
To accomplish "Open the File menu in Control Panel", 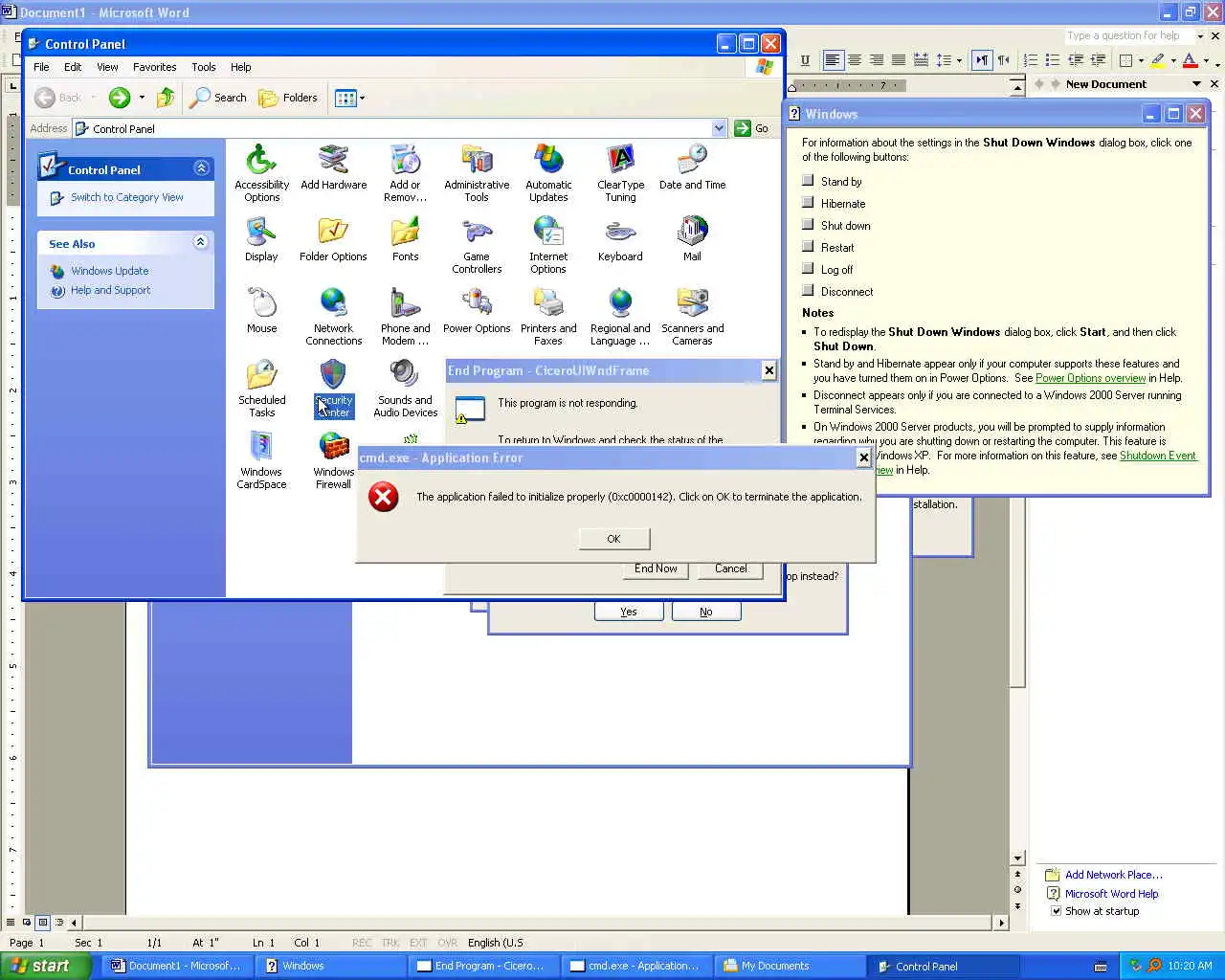I will point(41,67).
